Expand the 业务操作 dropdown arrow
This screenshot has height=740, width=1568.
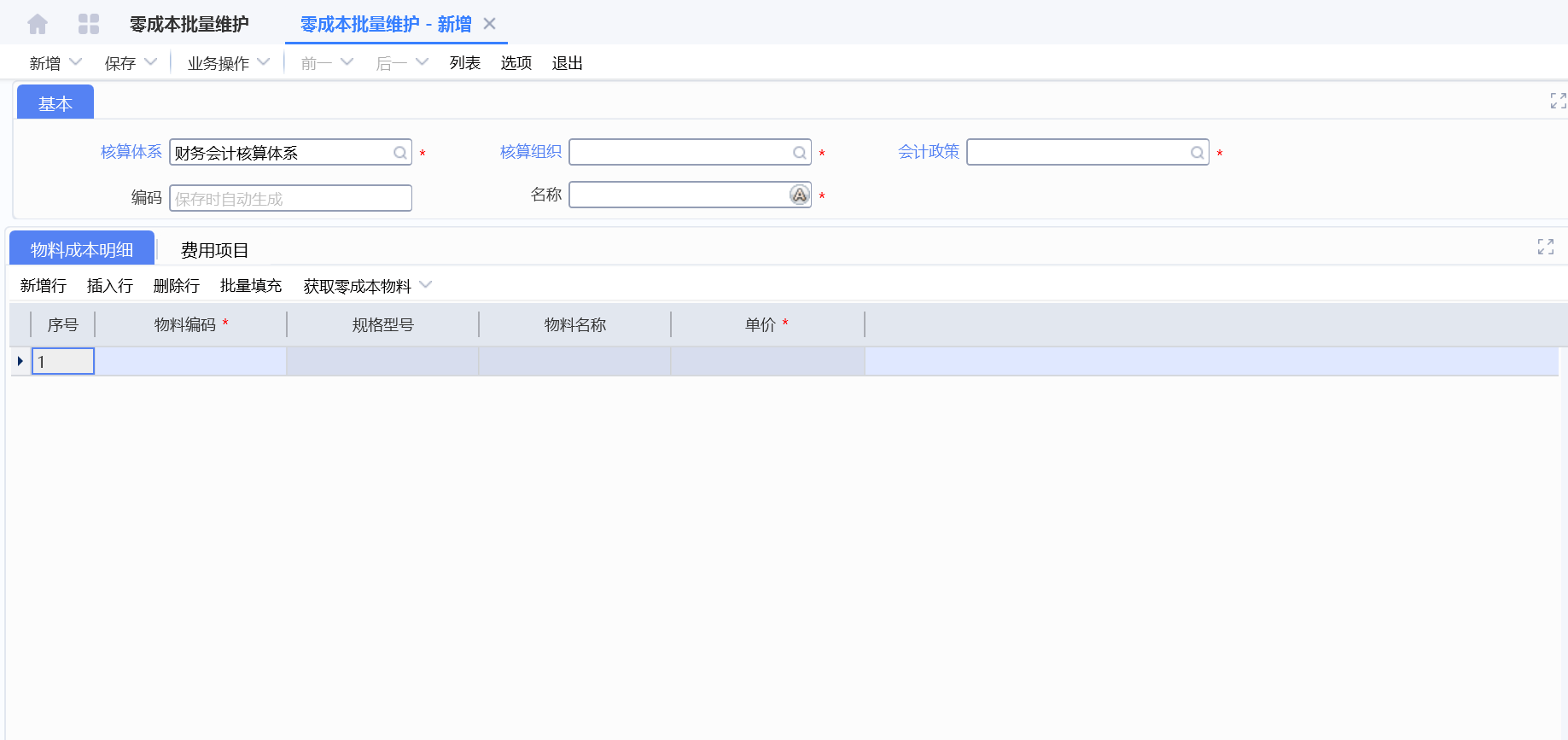[x=263, y=62]
